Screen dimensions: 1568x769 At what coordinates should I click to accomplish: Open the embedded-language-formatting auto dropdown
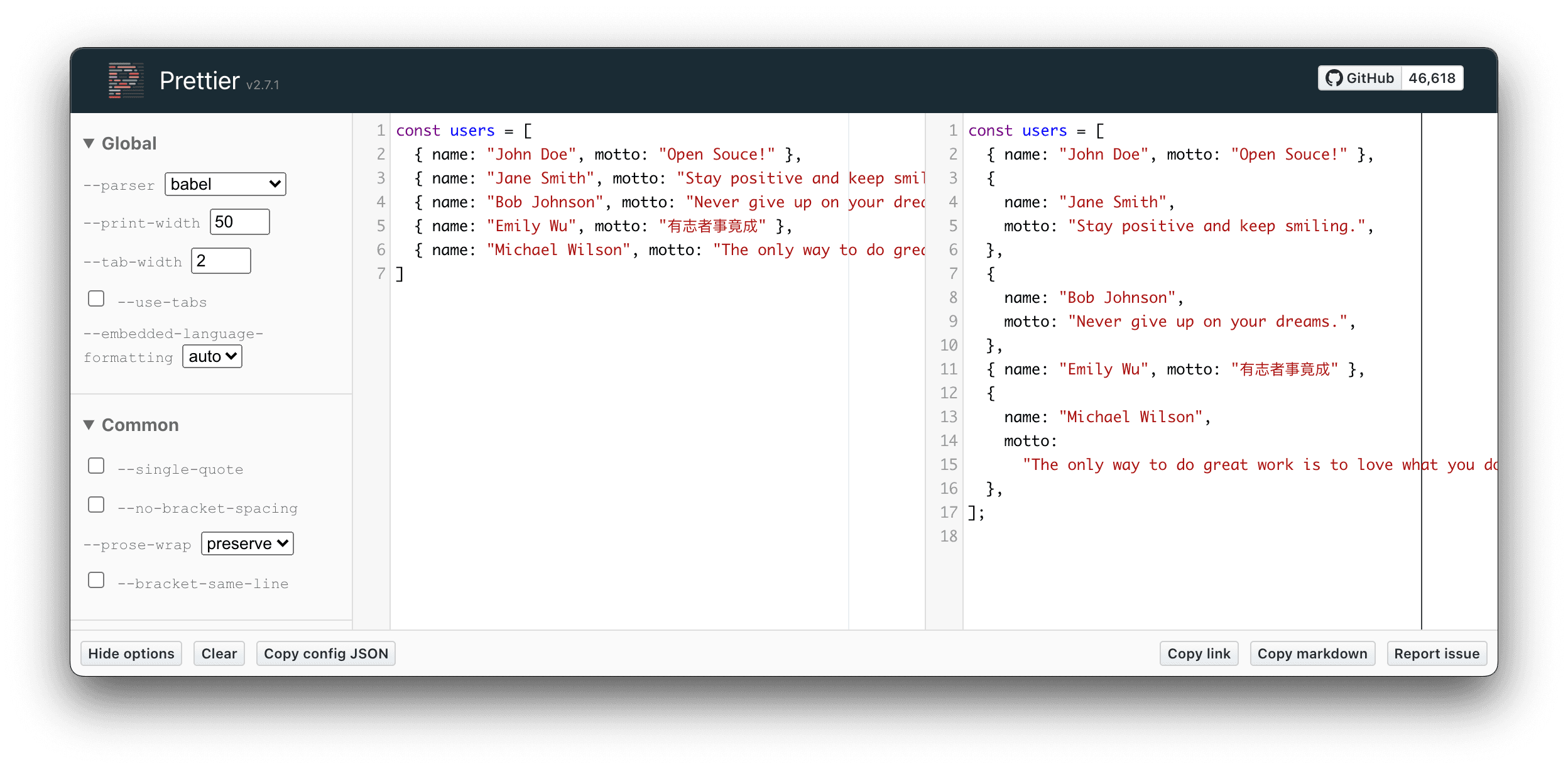[x=212, y=356]
